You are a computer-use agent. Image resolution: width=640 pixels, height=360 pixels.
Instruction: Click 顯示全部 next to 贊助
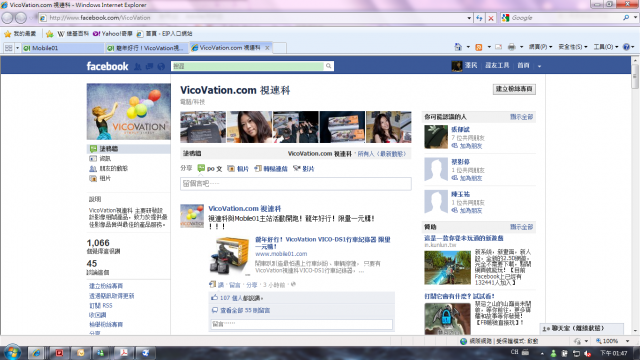click(521, 227)
